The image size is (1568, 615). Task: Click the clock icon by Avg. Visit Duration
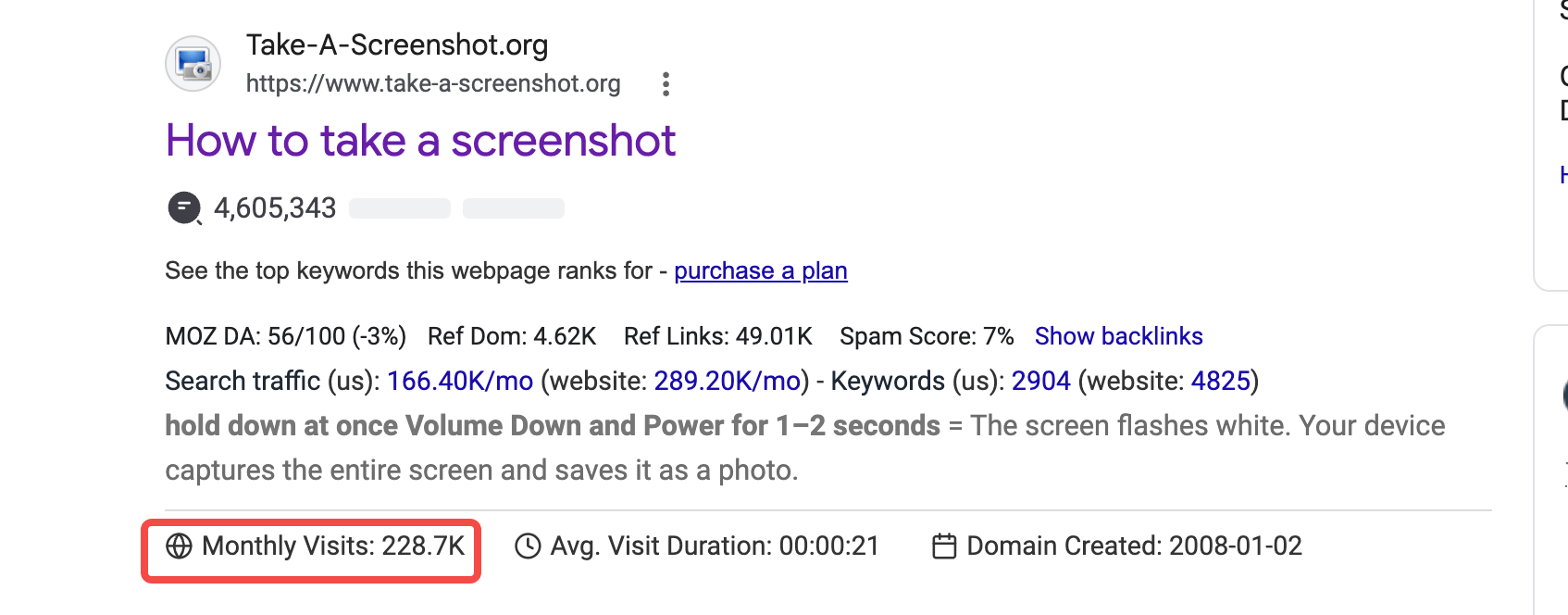528,546
